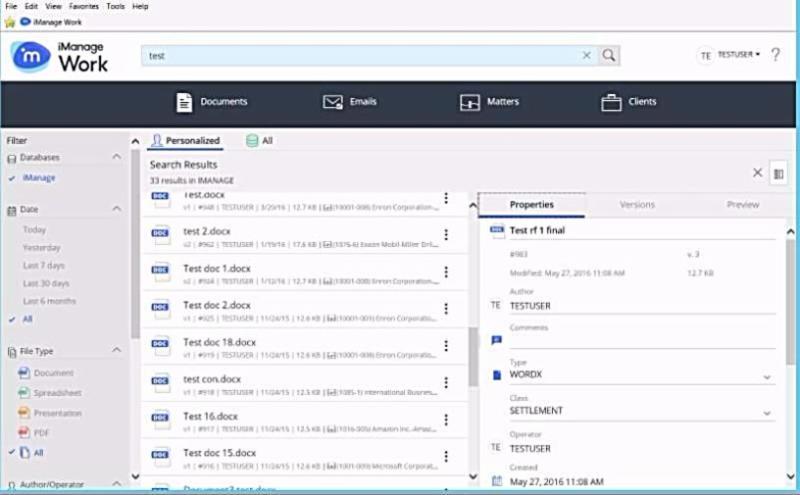Collapse the Databases filter section

tap(116, 157)
